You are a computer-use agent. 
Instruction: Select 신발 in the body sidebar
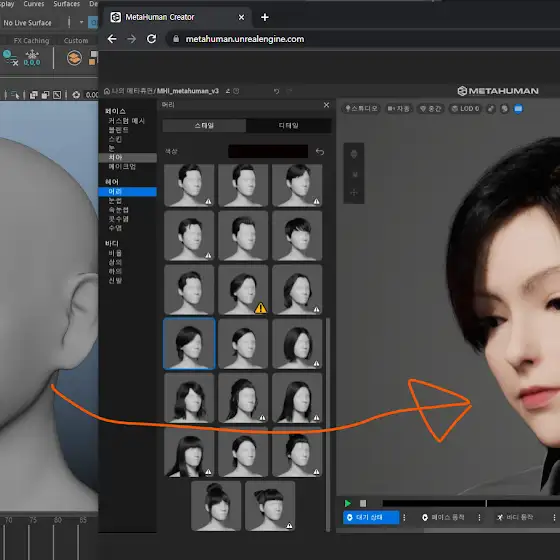pos(115,280)
